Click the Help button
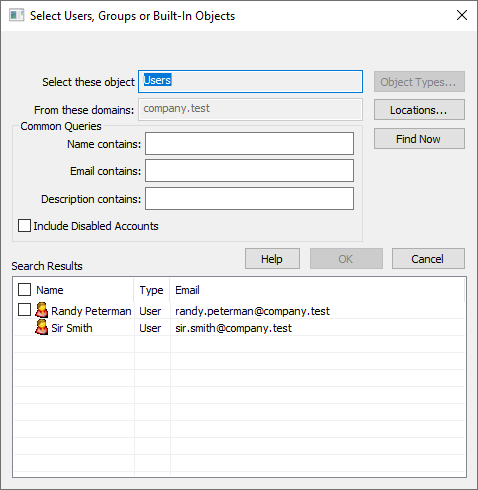This screenshot has height=490, width=478. (x=272, y=259)
